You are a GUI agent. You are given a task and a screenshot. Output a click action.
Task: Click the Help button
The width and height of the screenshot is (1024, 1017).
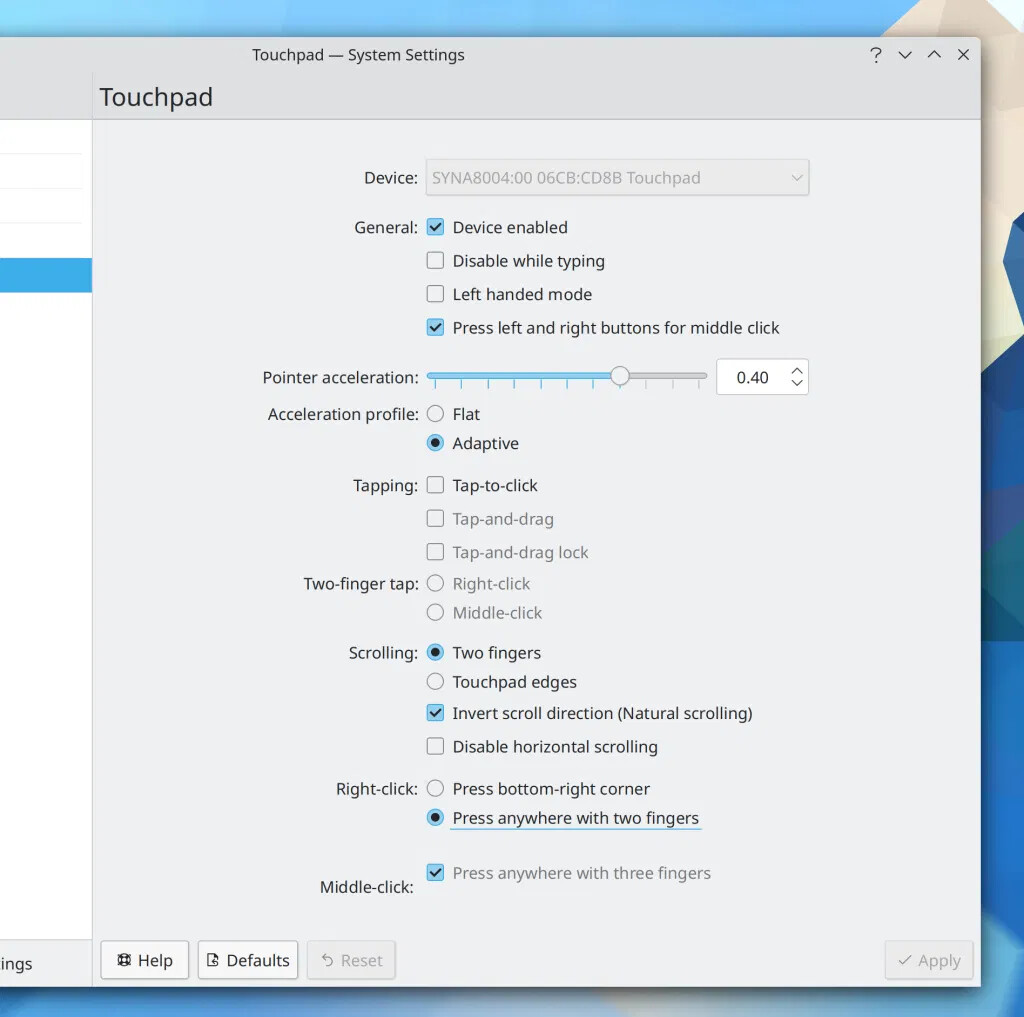(144, 960)
